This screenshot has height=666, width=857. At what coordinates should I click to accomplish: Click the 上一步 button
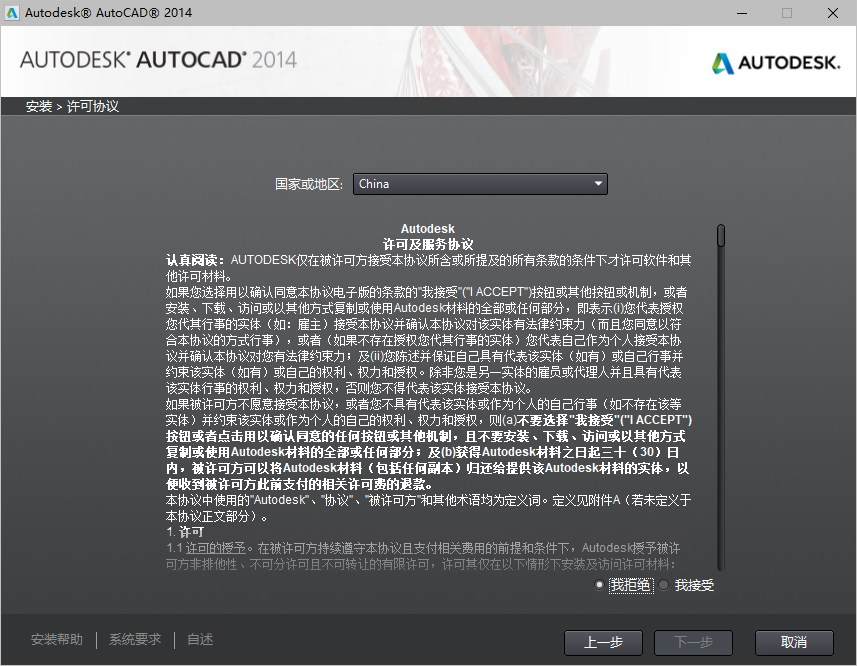(603, 643)
